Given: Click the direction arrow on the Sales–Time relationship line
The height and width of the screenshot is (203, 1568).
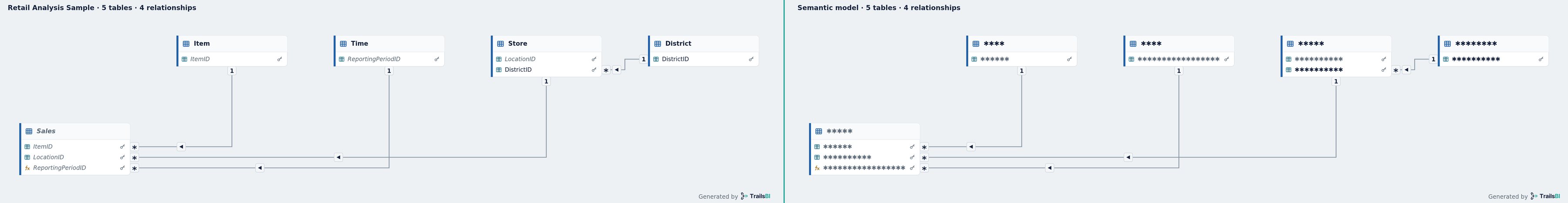Looking at the screenshot, I should pos(260,168).
